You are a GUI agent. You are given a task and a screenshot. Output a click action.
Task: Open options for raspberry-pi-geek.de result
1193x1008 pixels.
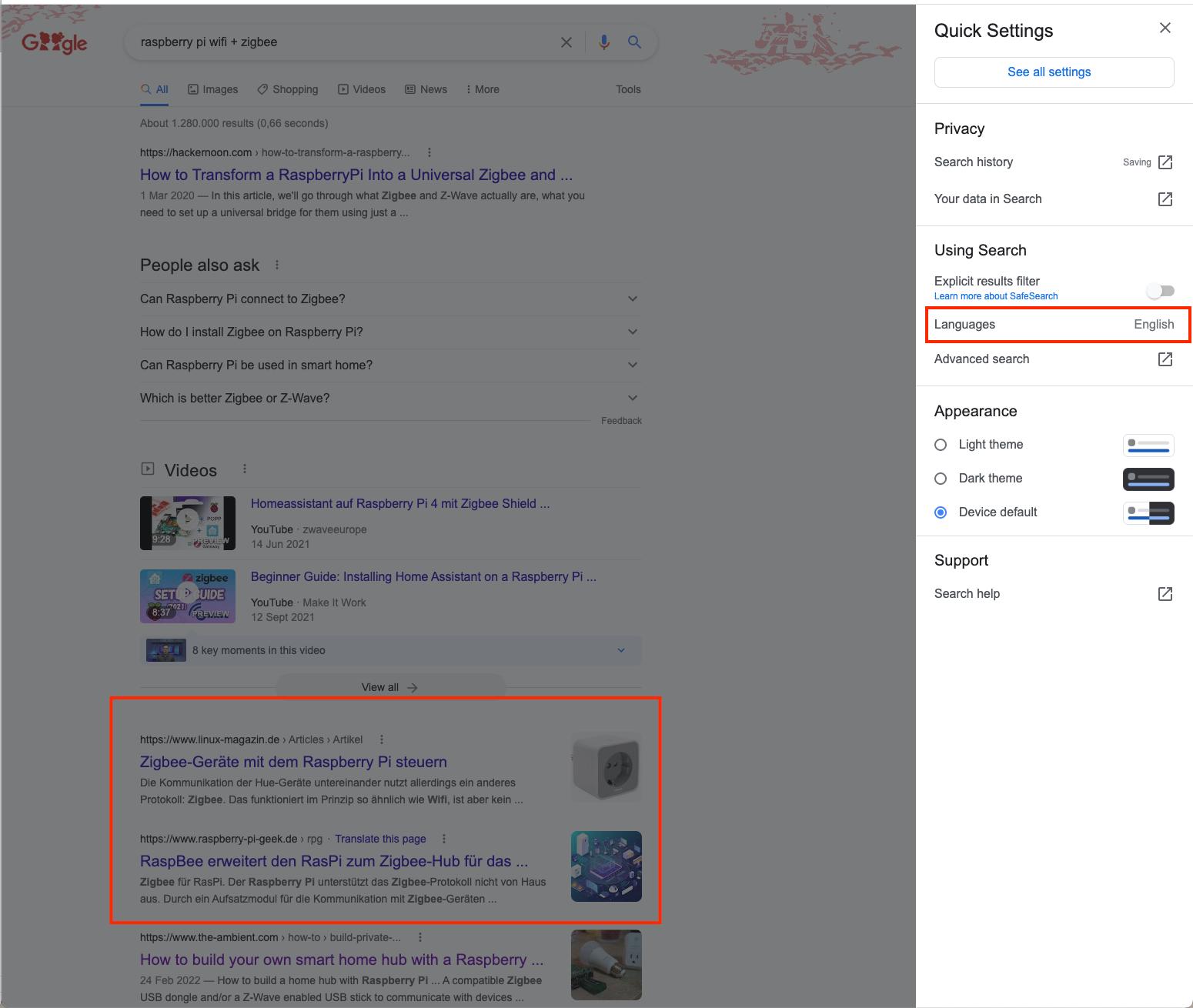point(444,839)
